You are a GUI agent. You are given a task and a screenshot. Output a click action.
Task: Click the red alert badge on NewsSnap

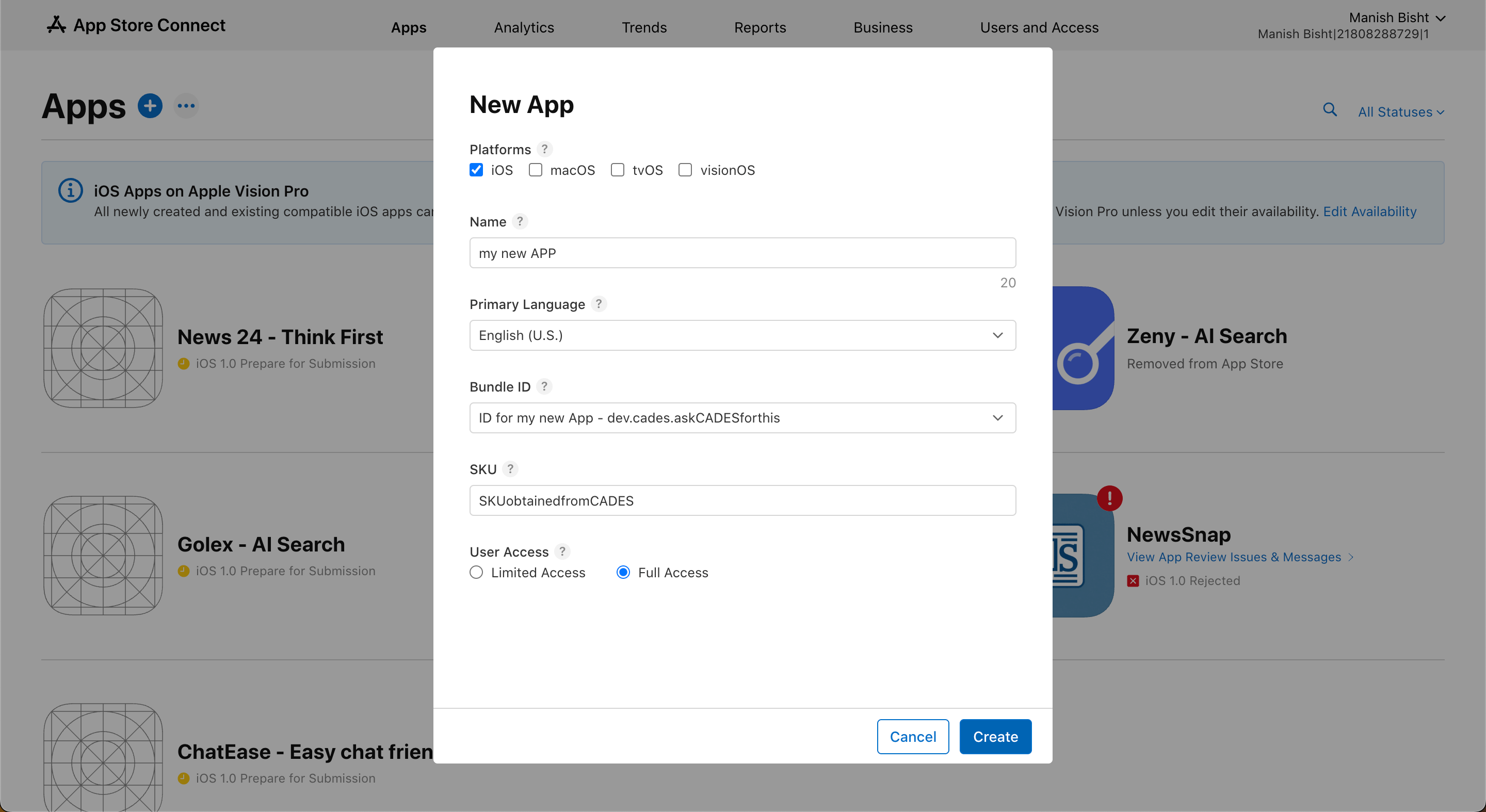click(1109, 498)
